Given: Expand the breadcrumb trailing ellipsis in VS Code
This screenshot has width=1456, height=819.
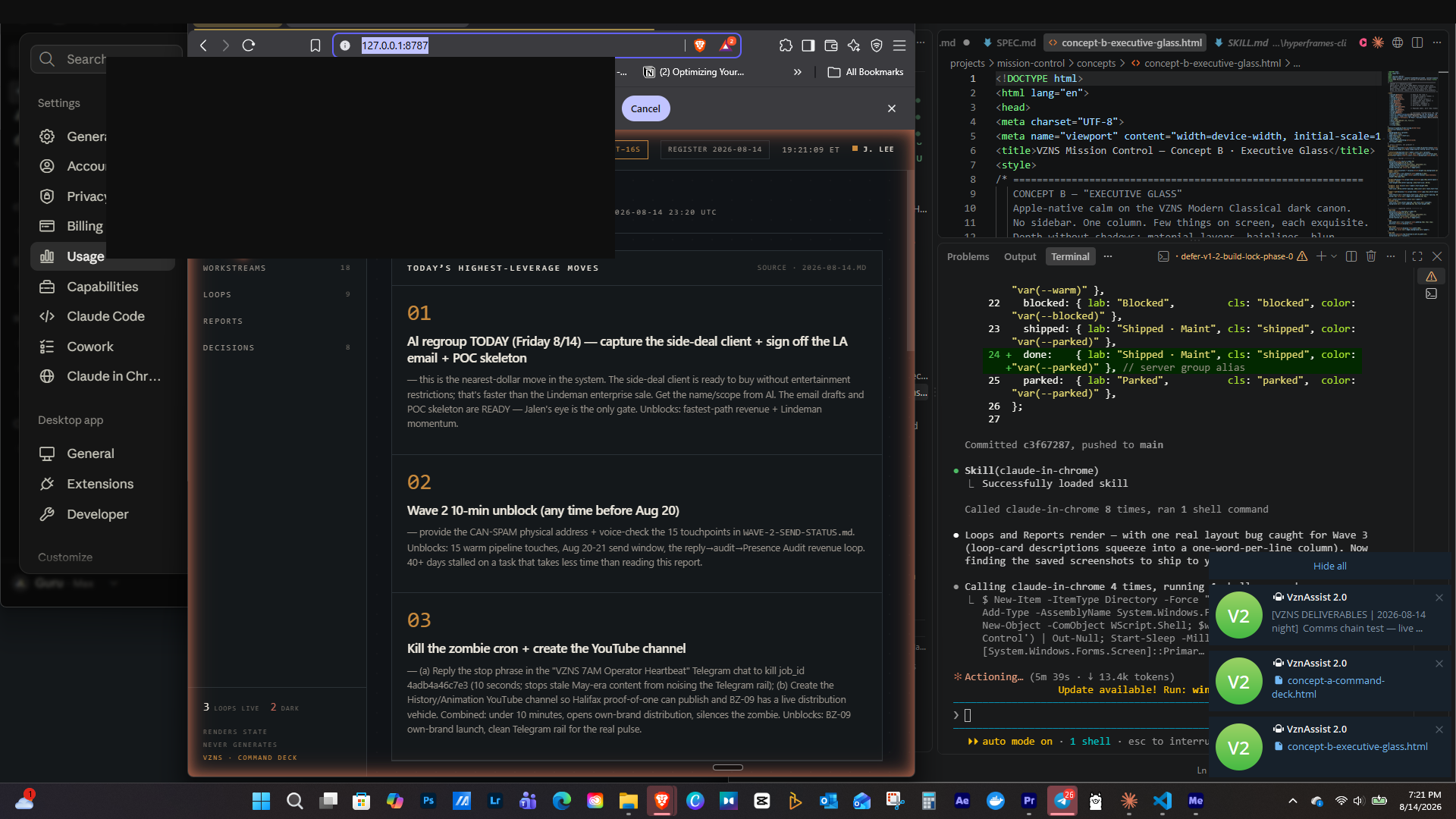Looking at the screenshot, I should [x=1297, y=64].
